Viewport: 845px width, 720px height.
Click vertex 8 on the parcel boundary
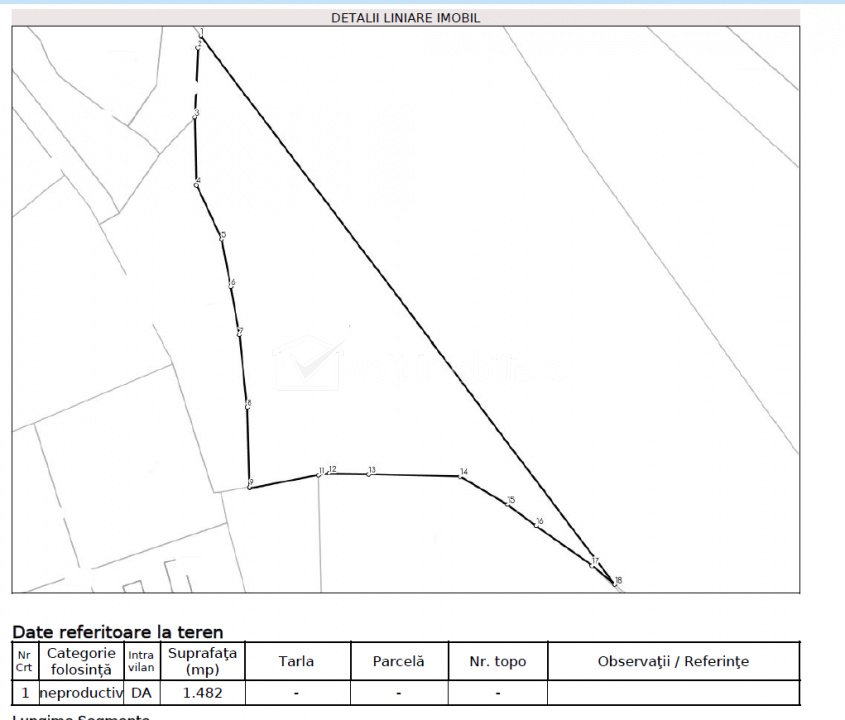(x=247, y=406)
